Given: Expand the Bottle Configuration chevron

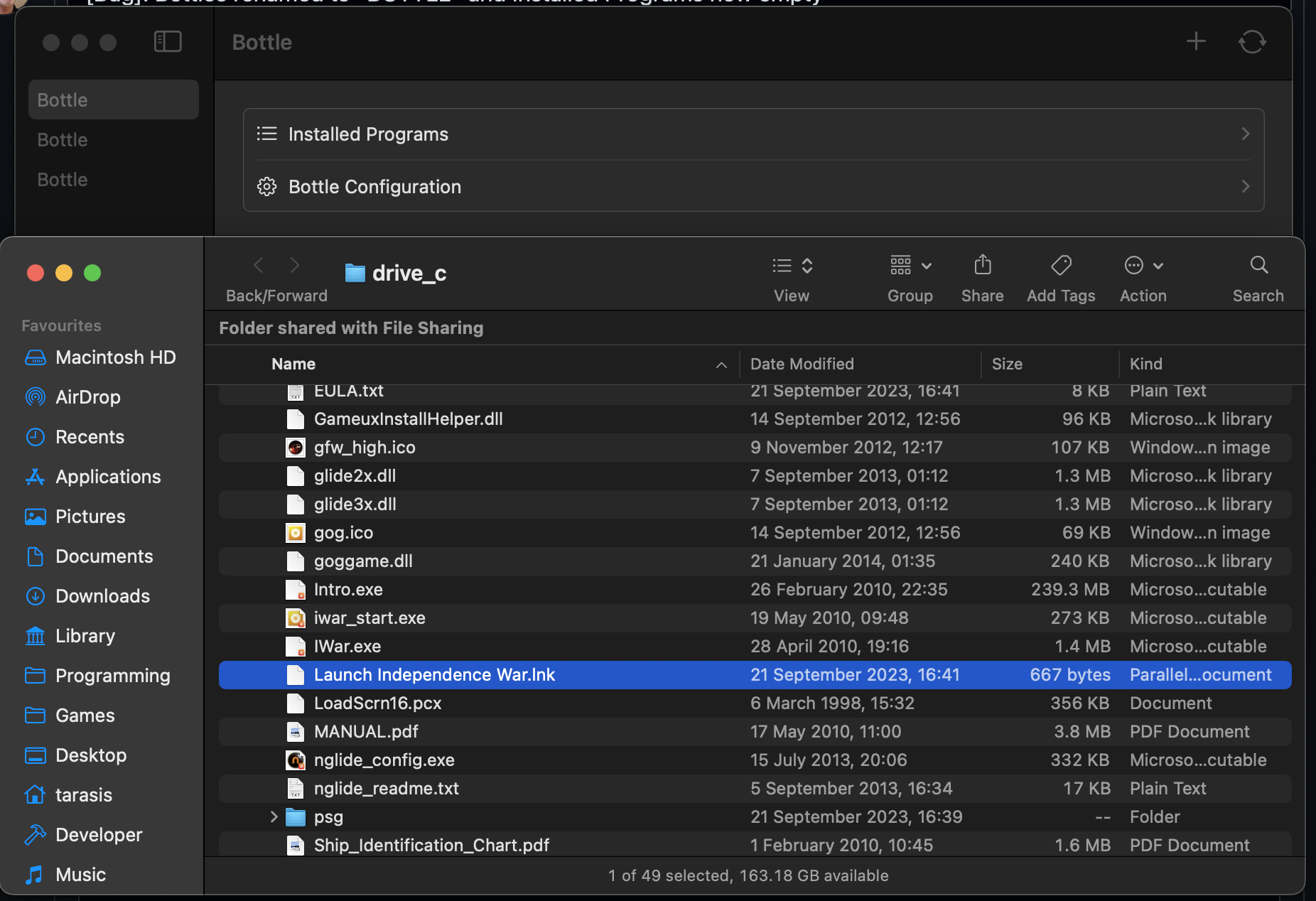Looking at the screenshot, I should tap(1245, 186).
